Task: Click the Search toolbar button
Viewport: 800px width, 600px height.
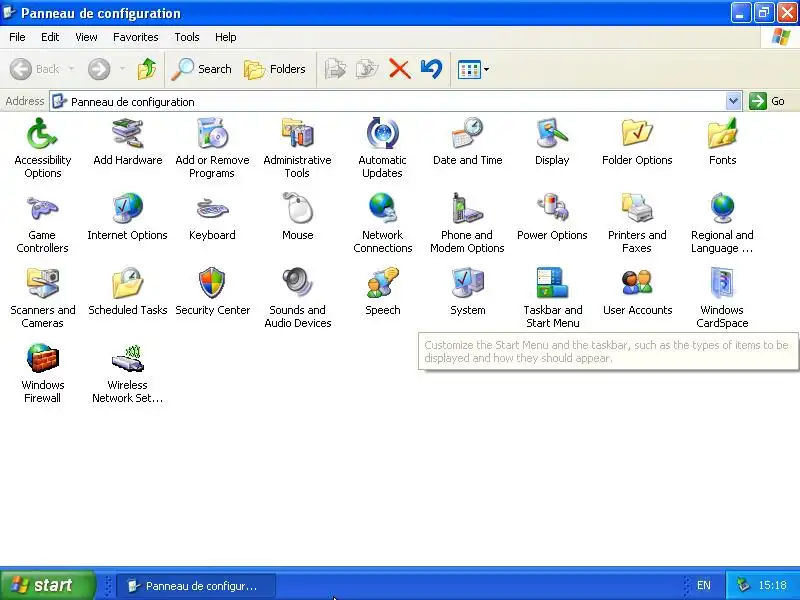Action: (202, 69)
